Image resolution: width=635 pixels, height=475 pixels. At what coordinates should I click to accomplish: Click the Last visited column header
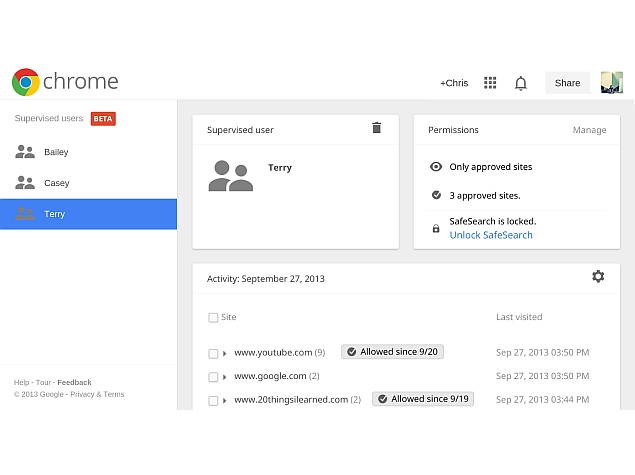point(519,317)
